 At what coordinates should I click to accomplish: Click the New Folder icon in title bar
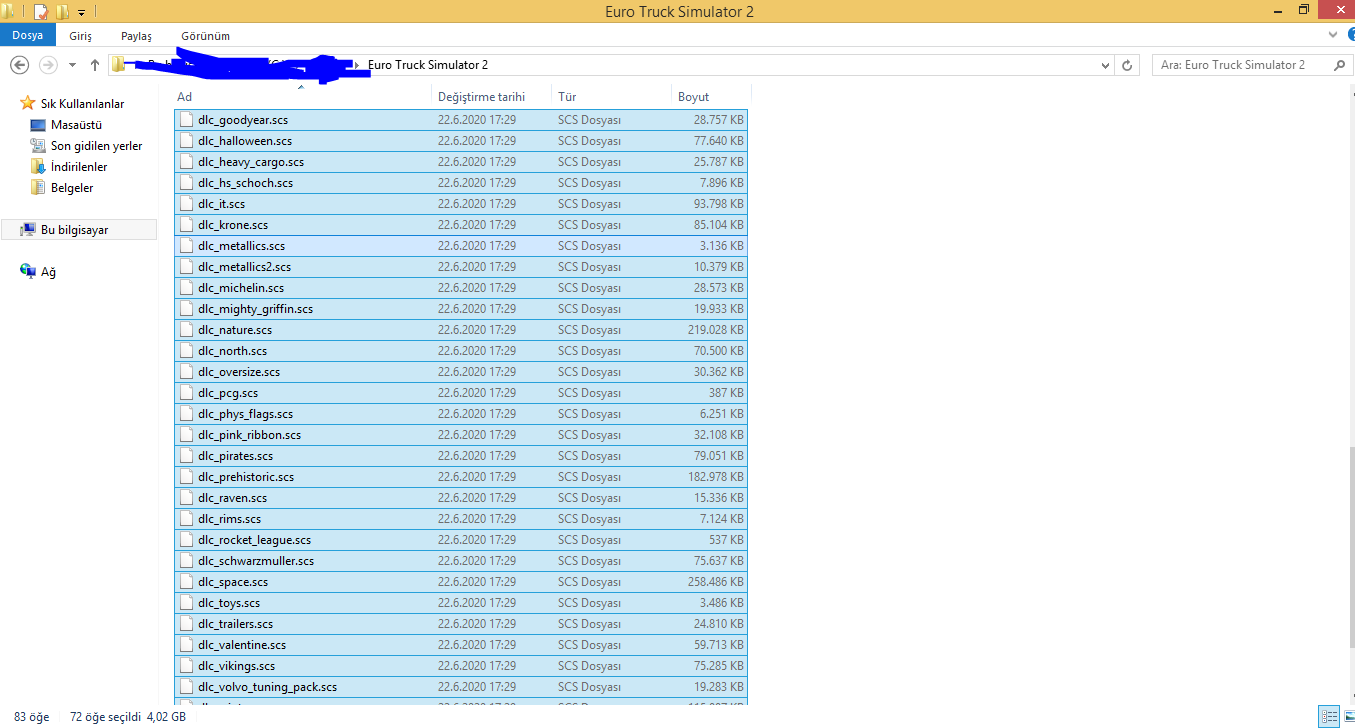[63, 12]
